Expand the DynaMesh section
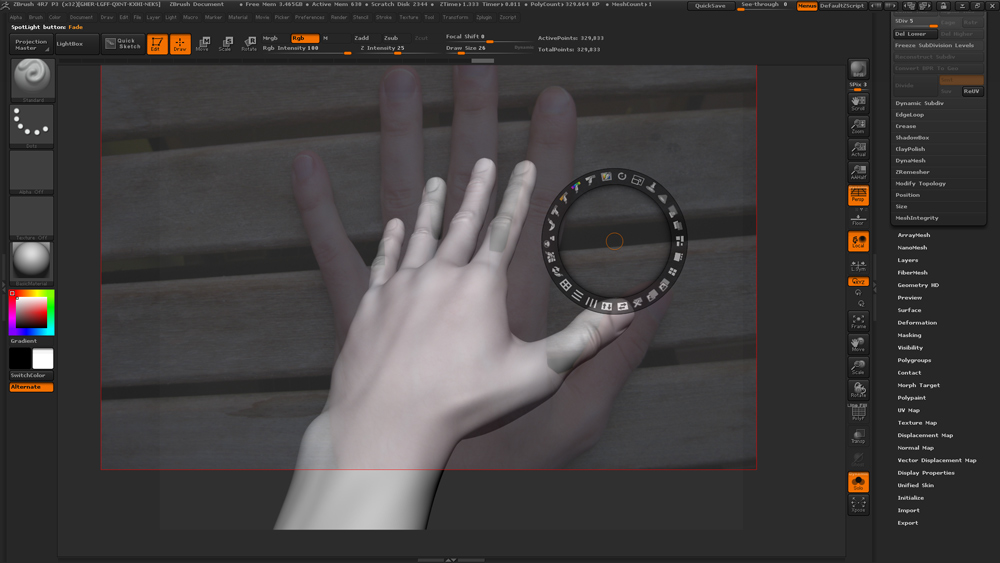 (x=910, y=161)
